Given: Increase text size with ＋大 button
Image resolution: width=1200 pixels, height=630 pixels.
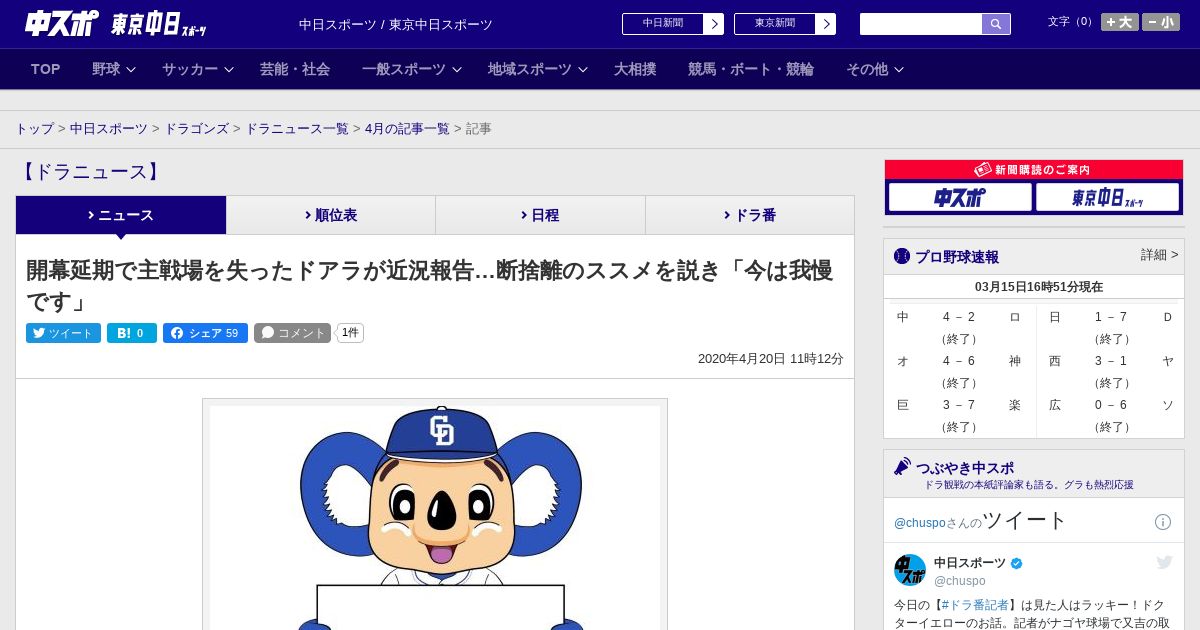Looking at the screenshot, I should click(1119, 22).
